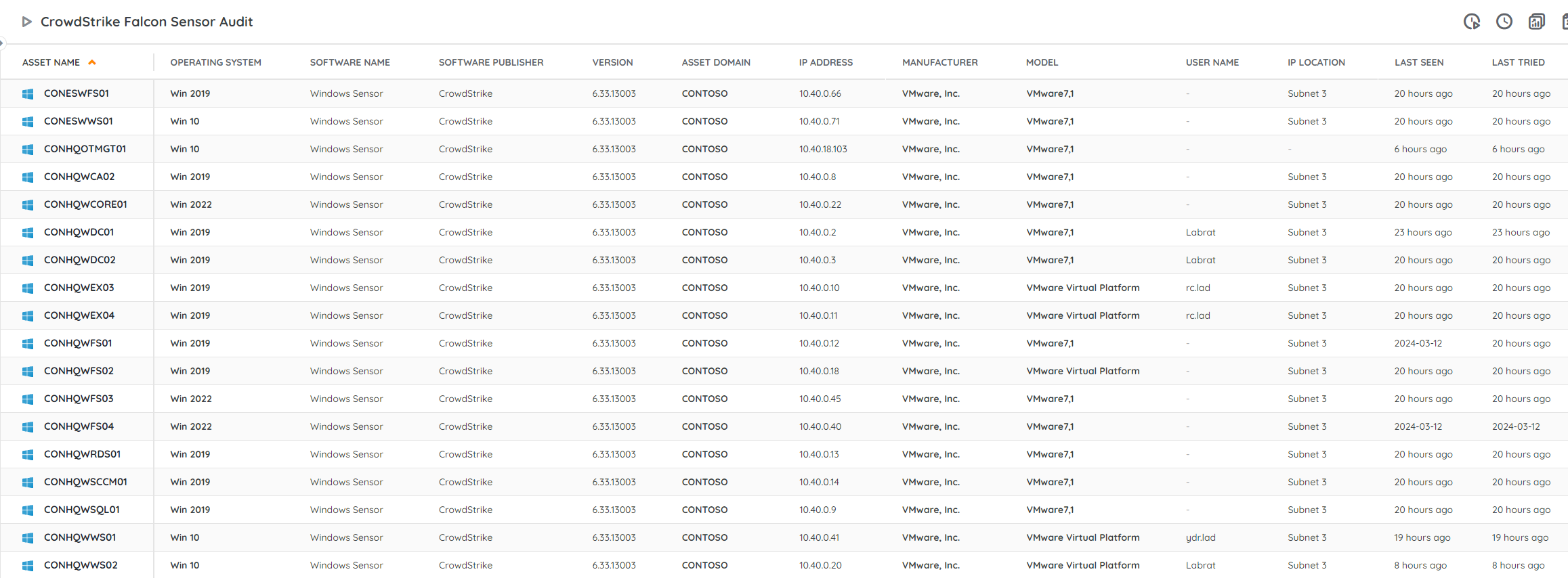Click IP address 10.40.0.45
This screenshot has height=578, width=1568.
820,399
